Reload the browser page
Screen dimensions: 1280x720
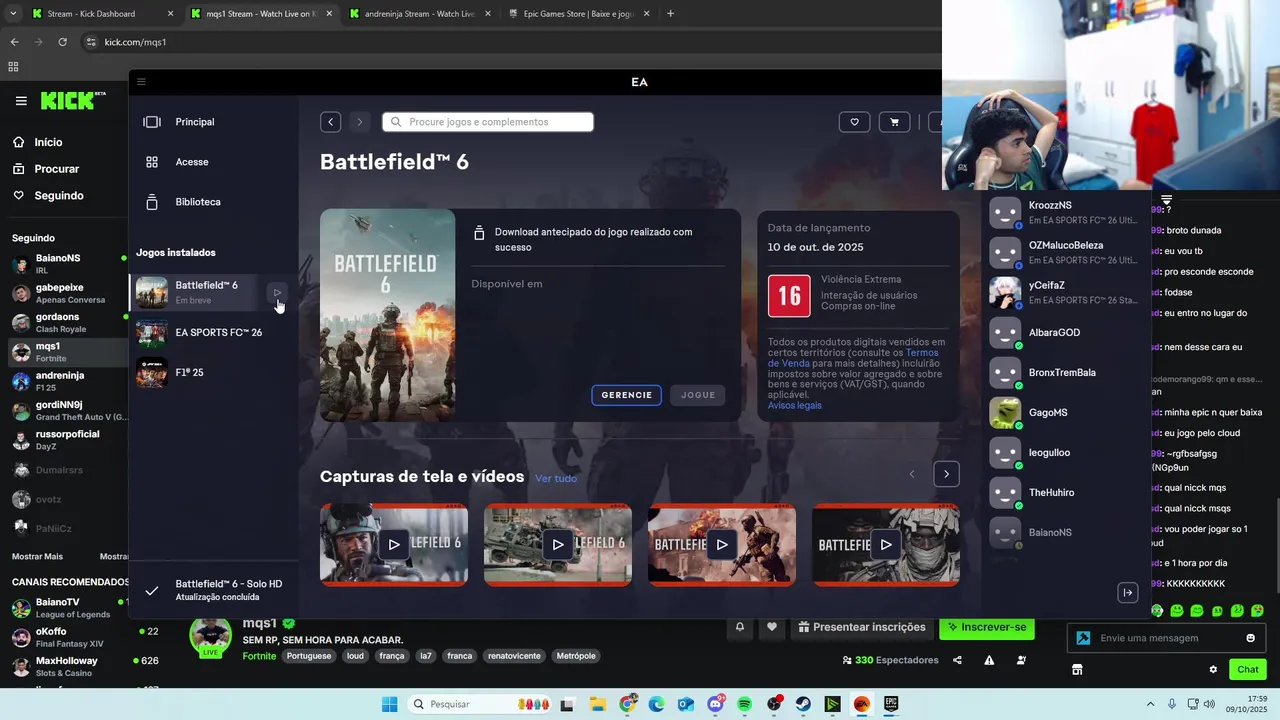tap(62, 42)
